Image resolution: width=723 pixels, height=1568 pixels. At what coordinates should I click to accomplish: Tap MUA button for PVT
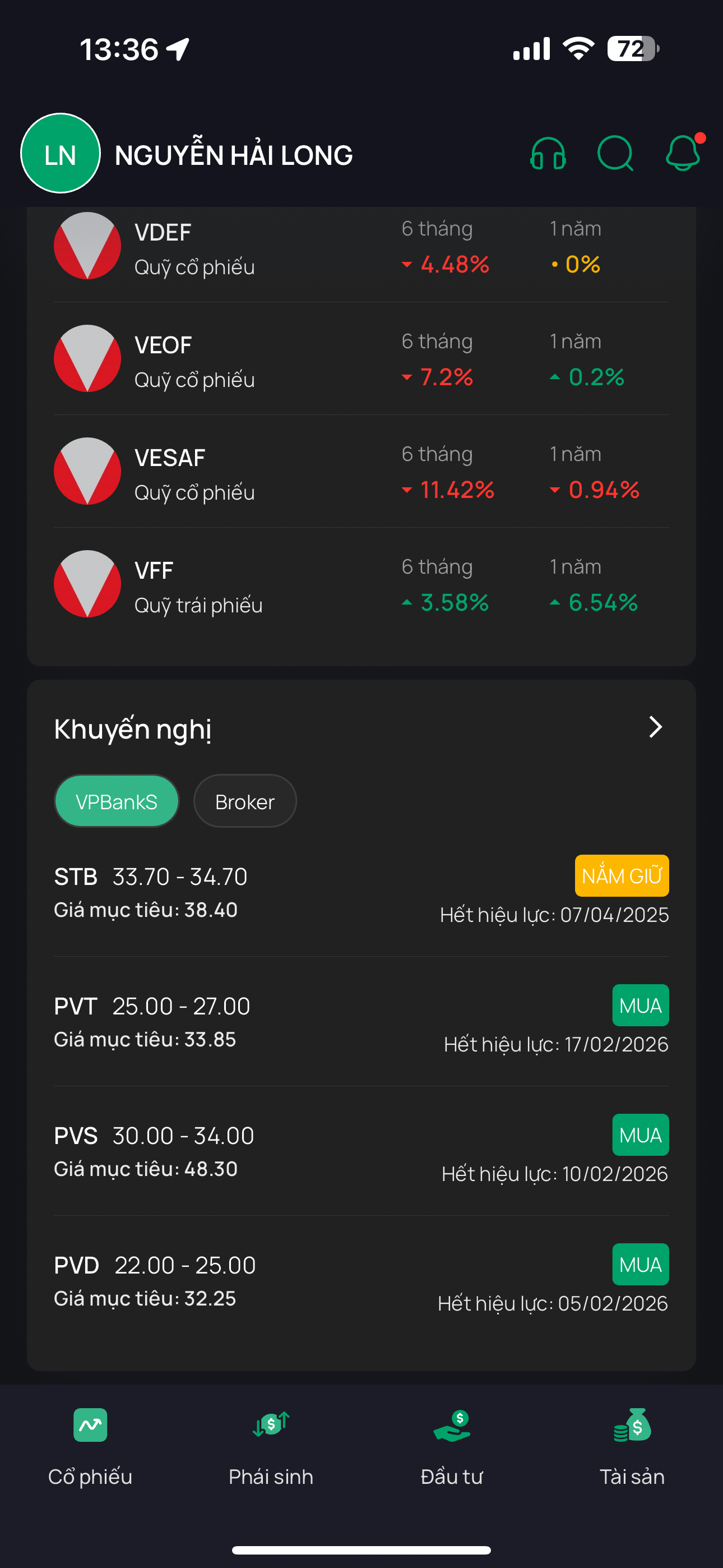pyautogui.click(x=640, y=1006)
